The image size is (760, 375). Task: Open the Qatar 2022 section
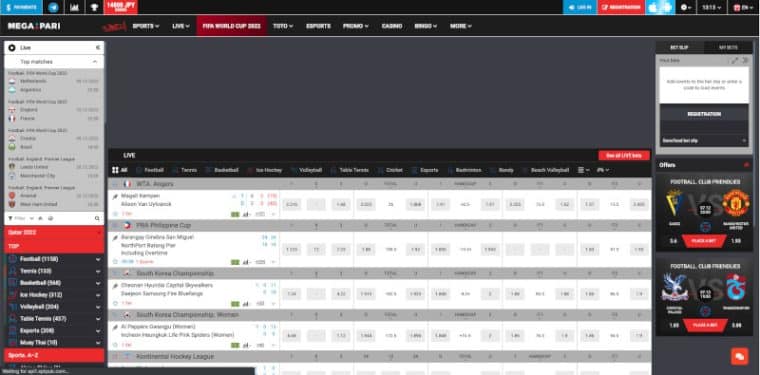click(54, 232)
